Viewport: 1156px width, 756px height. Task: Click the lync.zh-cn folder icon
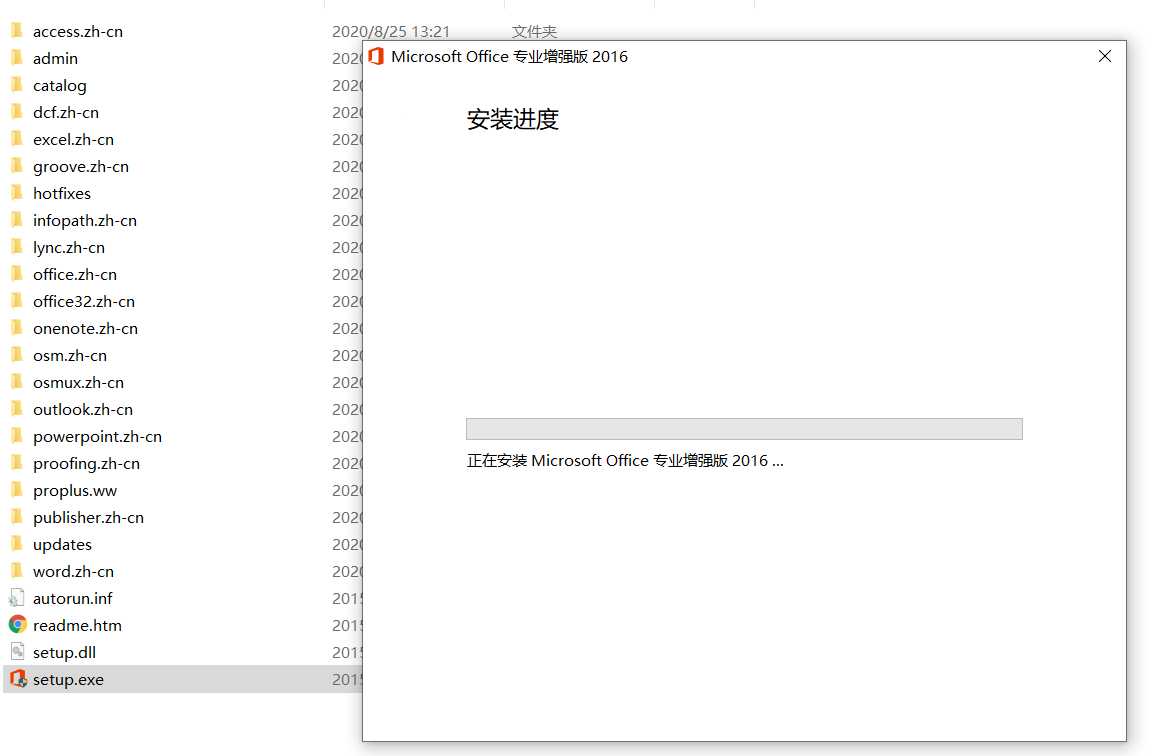click(x=17, y=247)
